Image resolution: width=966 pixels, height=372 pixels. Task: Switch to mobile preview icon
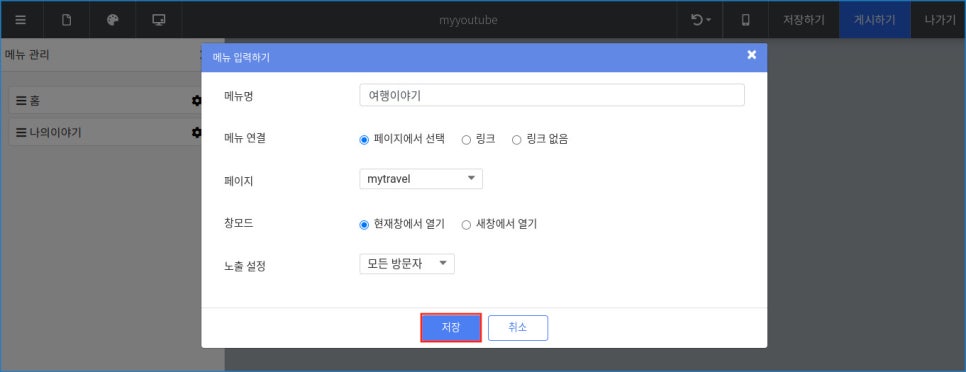click(x=745, y=20)
